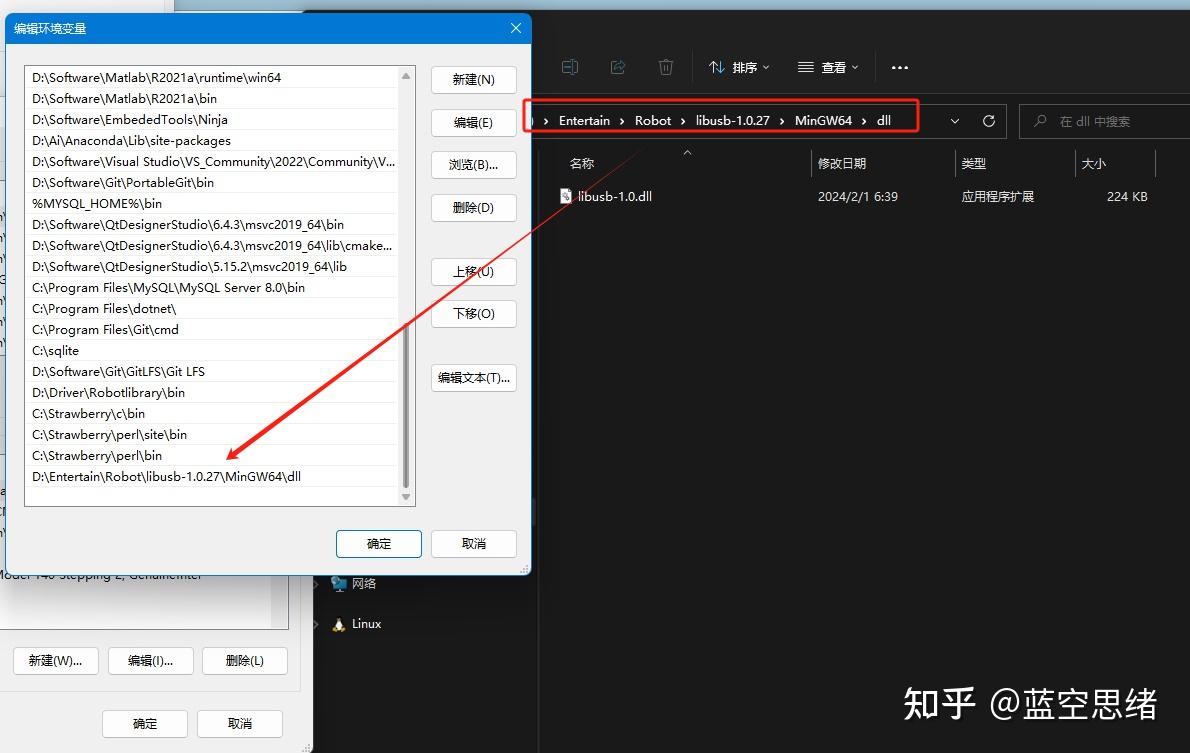This screenshot has height=753, width=1190.
Task: Click the libusb-1.0.dll file icon
Action: tap(565, 197)
